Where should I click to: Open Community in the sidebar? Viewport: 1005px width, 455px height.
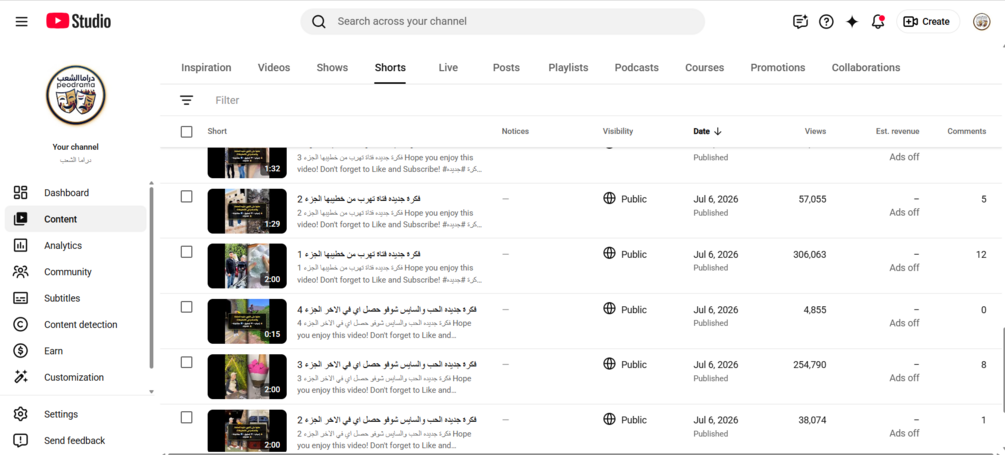point(76,272)
